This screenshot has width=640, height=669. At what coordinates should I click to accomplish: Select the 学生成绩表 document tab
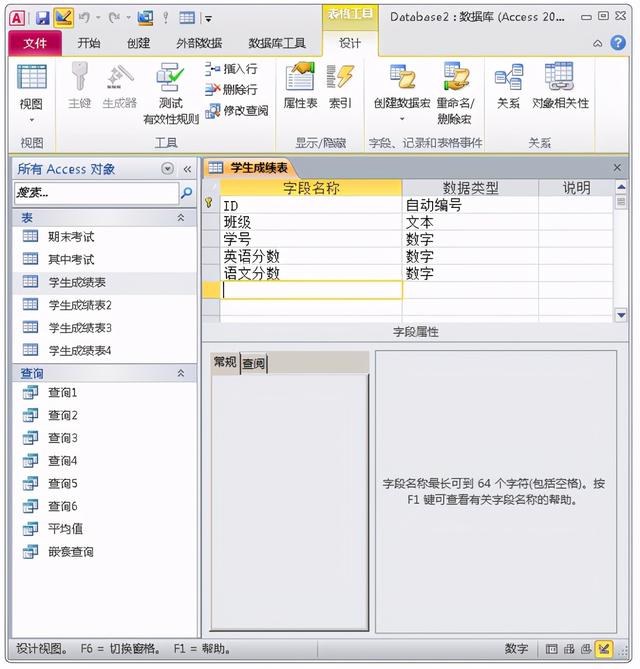pyautogui.click(x=250, y=168)
